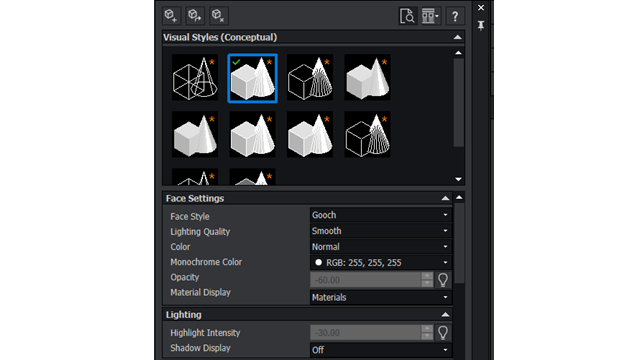Image resolution: width=640 pixels, height=360 pixels.
Task: Open the Shadow Display dropdown showing Off
Action: [380, 350]
